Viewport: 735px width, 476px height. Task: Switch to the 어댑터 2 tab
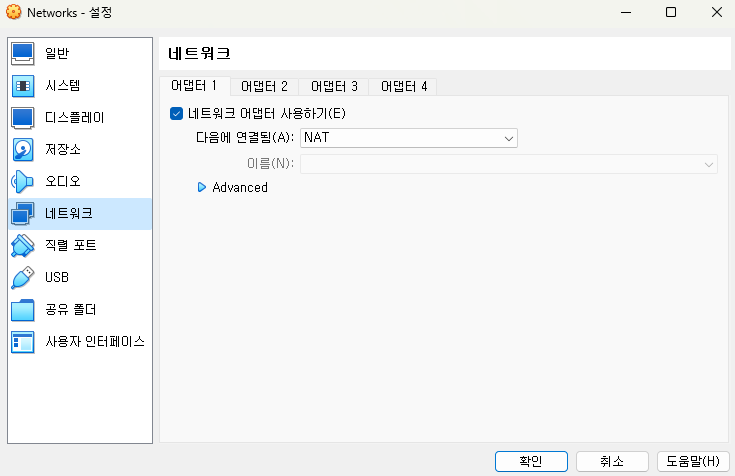tap(264, 86)
